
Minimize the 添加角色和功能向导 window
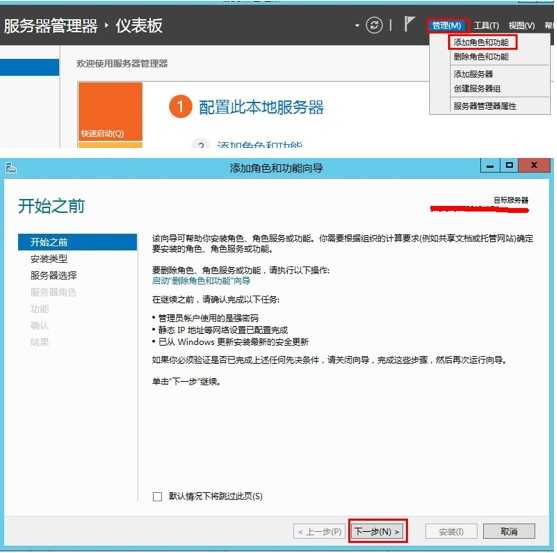[x=490, y=166]
